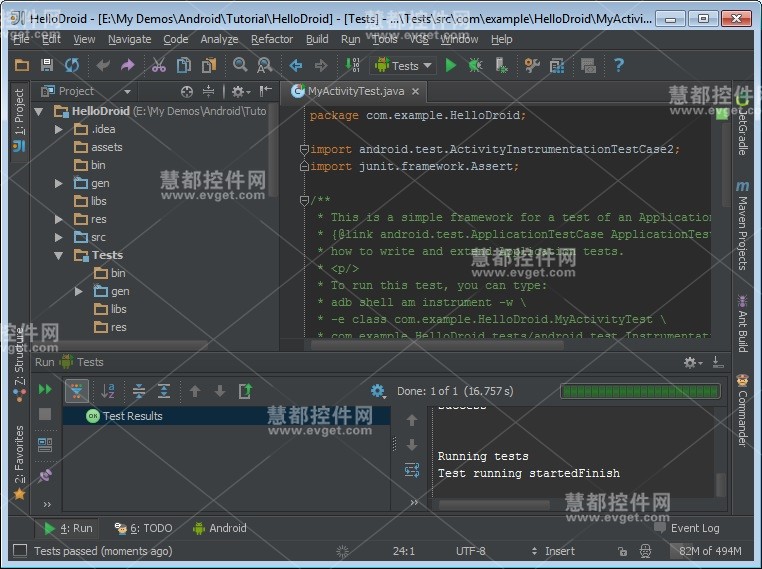
Task: Open the 6: TODO tool window
Action: click(x=143, y=528)
